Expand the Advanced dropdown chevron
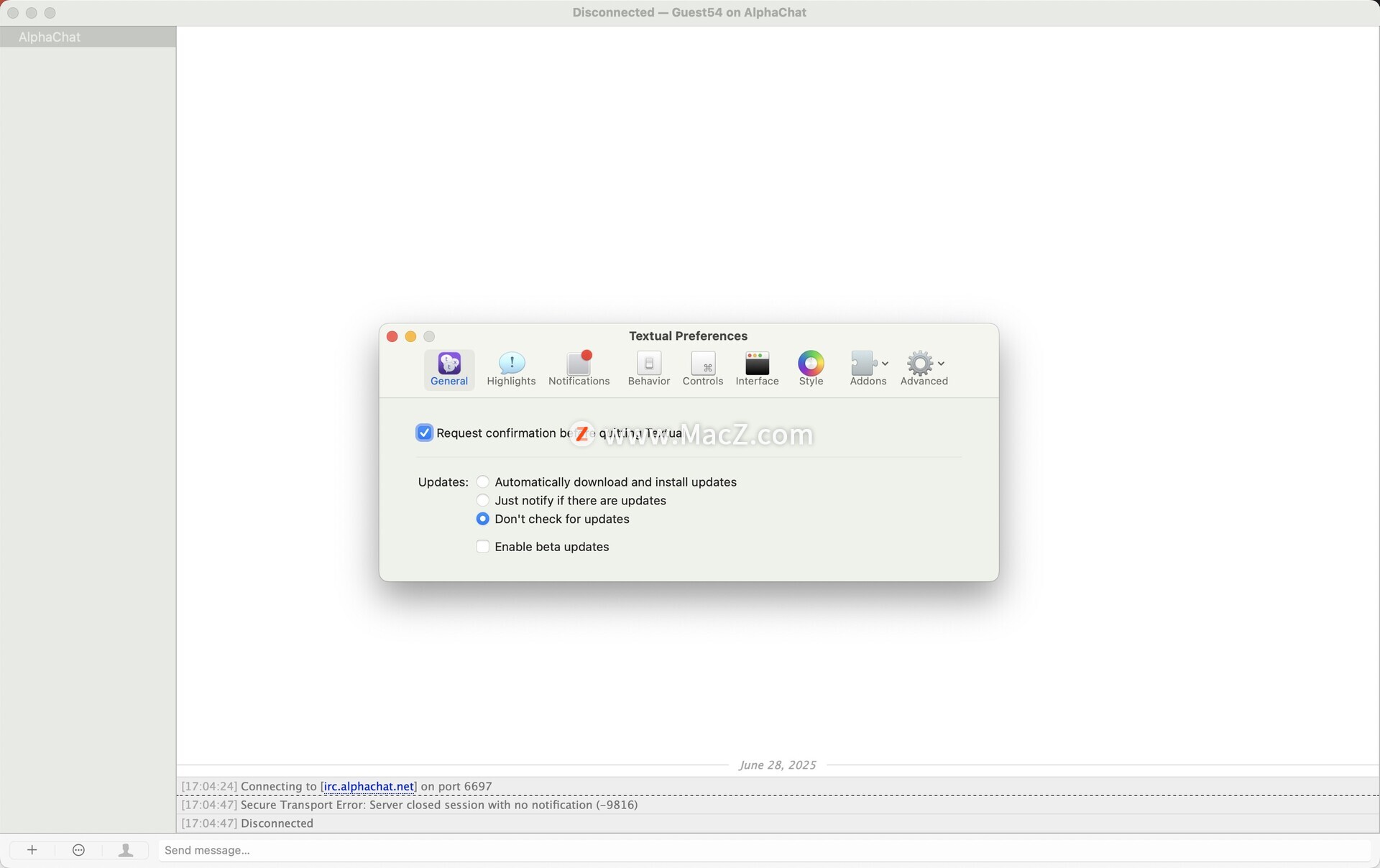1380x868 pixels. click(x=941, y=364)
